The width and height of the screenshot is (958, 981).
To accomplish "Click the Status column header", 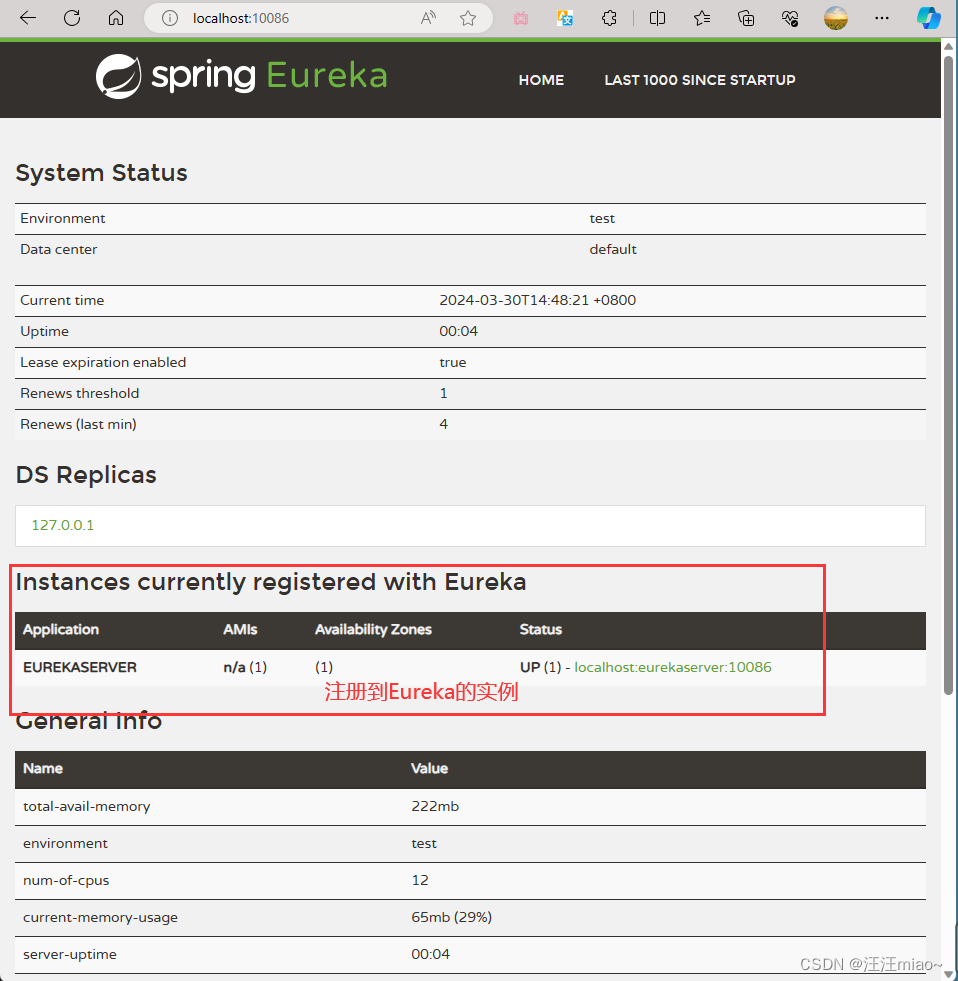I will 541,629.
